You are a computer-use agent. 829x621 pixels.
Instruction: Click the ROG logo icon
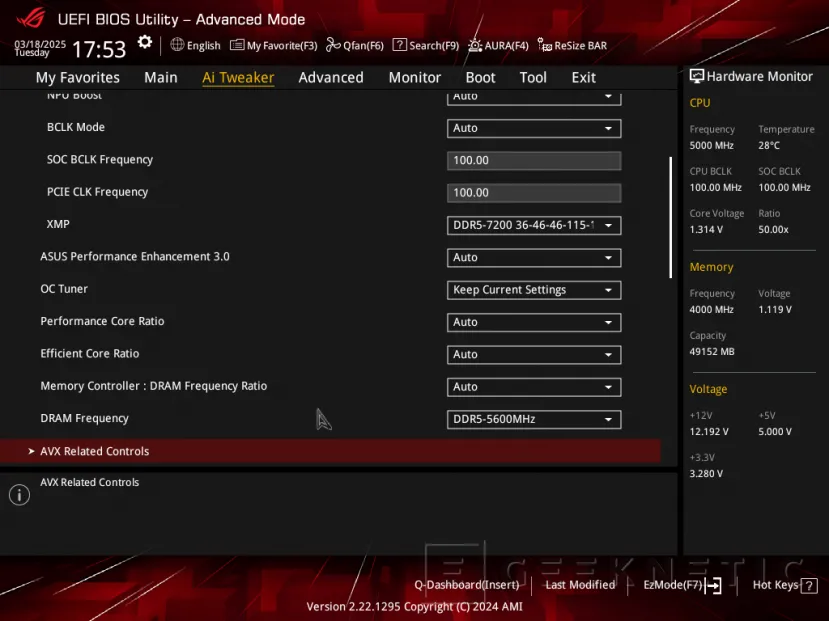point(31,18)
